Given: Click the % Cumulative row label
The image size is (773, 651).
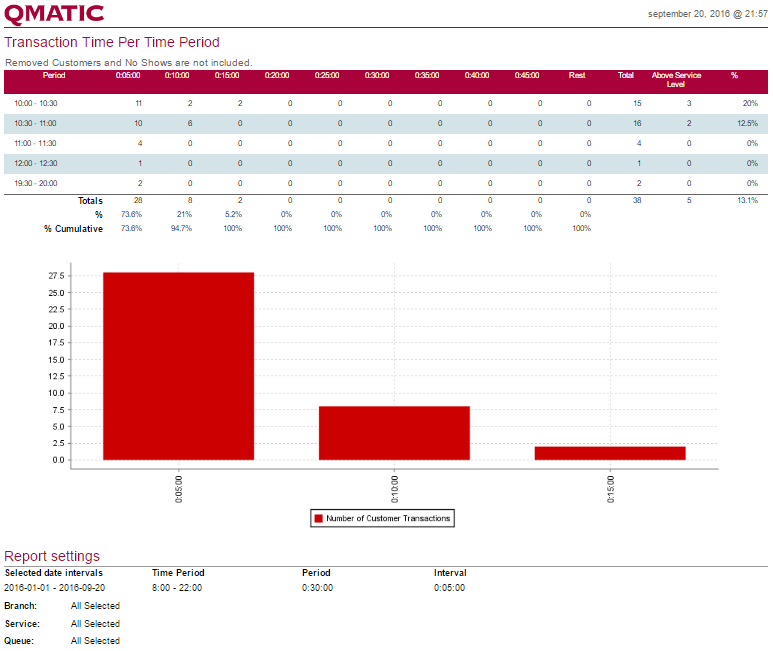Looking at the screenshot, I should [x=73, y=228].
